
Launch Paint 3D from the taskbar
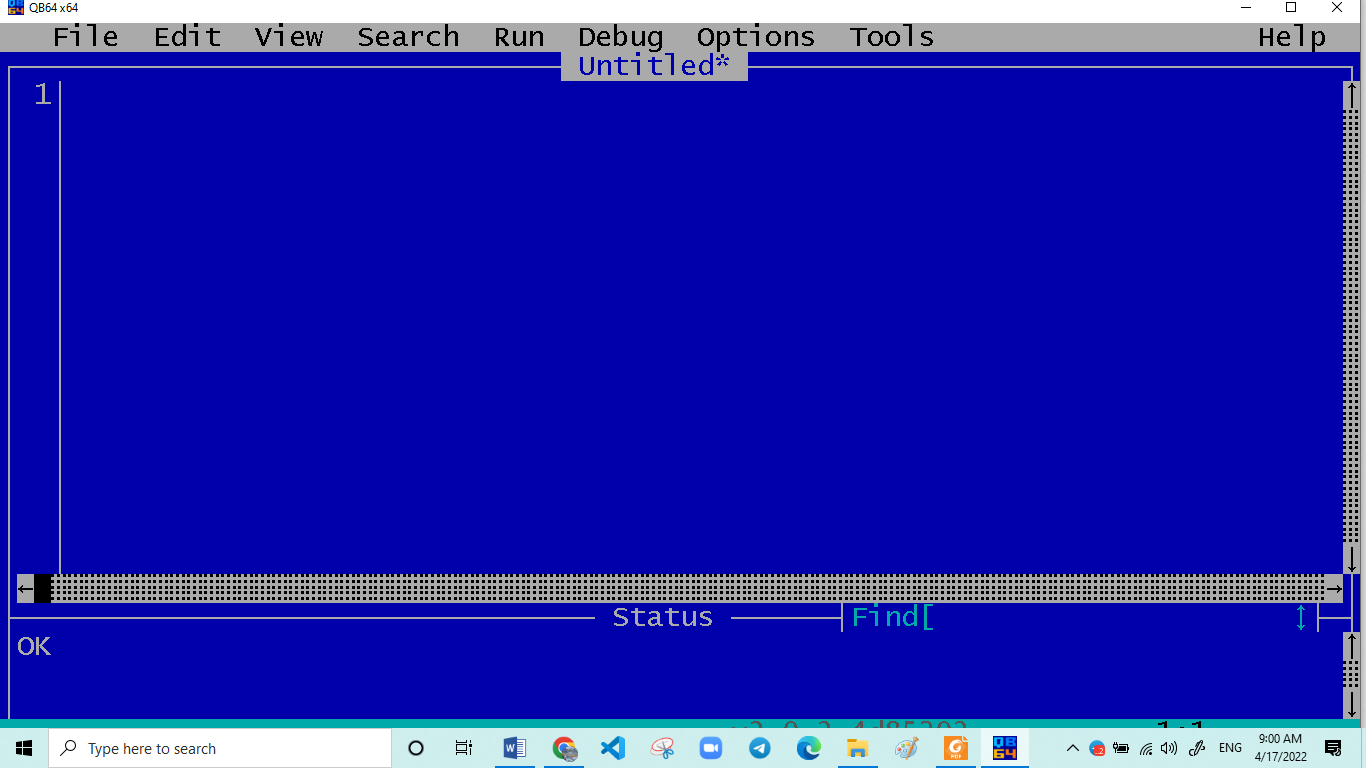906,747
